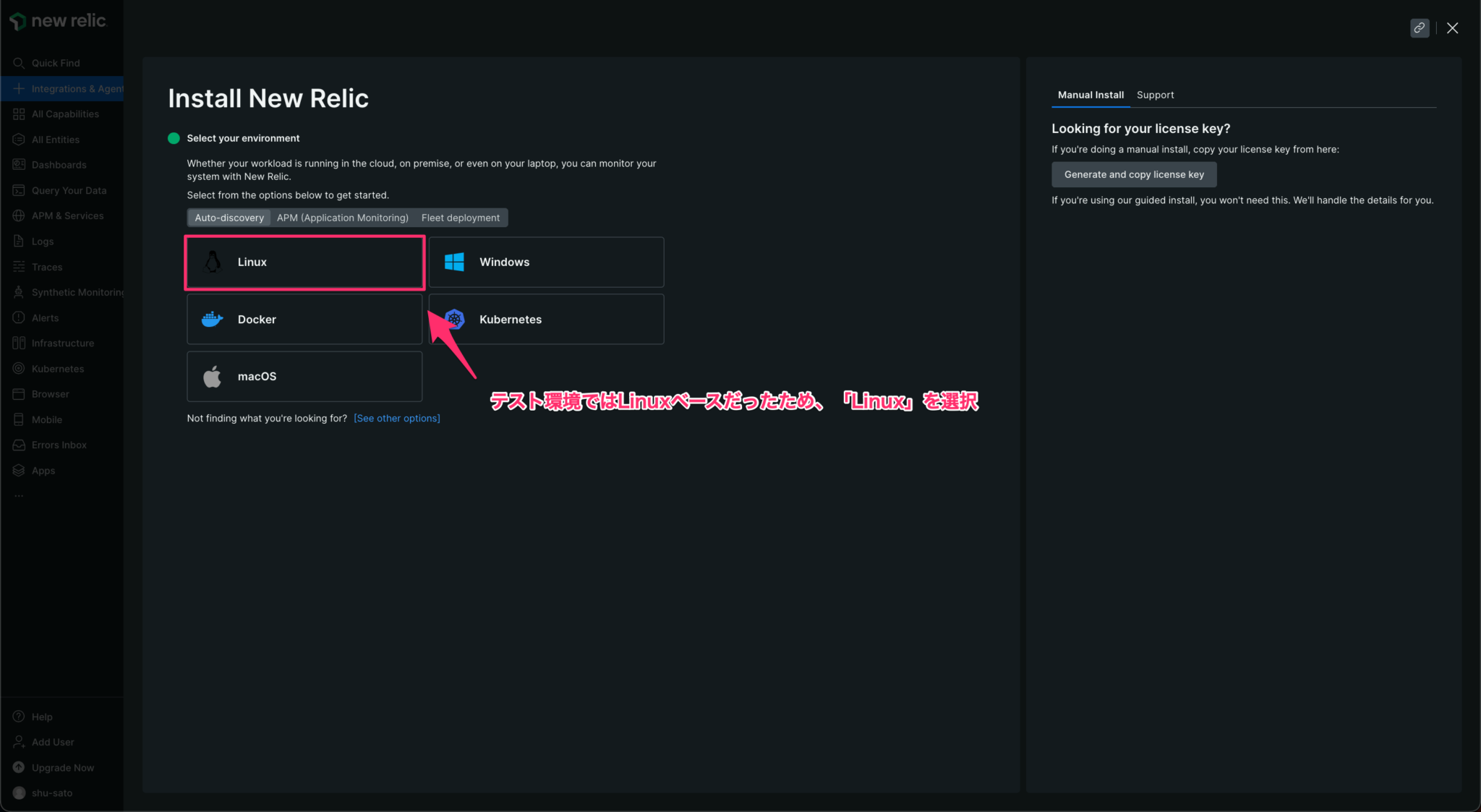Open the See other options link
This screenshot has width=1481, height=812.
point(396,418)
